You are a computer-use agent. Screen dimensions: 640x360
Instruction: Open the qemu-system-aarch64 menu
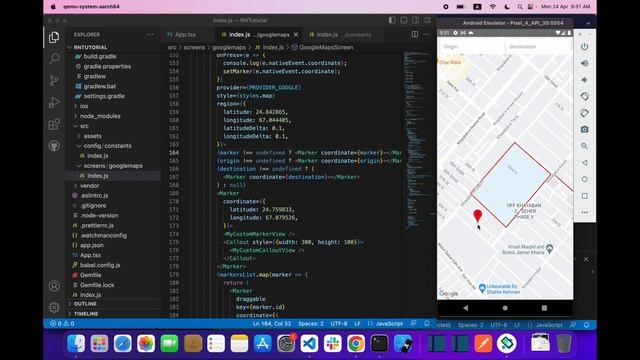(91, 7)
